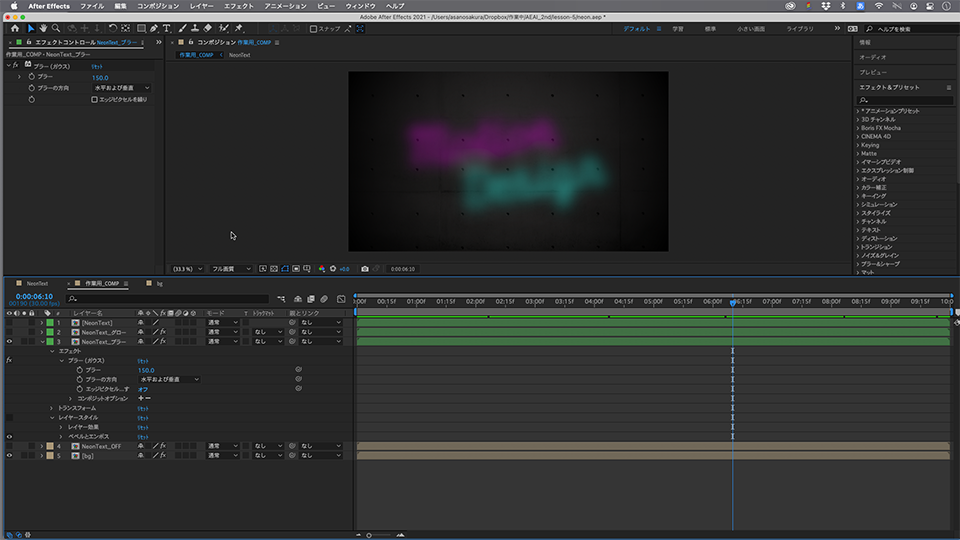Click the current time indicator playhead

click(x=733, y=302)
